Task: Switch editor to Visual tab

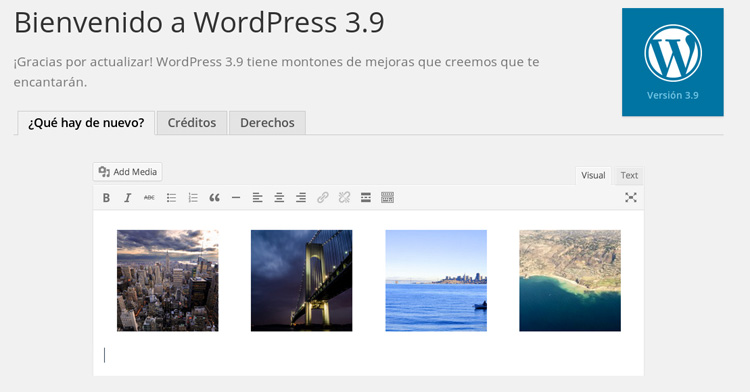Action: [x=593, y=175]
